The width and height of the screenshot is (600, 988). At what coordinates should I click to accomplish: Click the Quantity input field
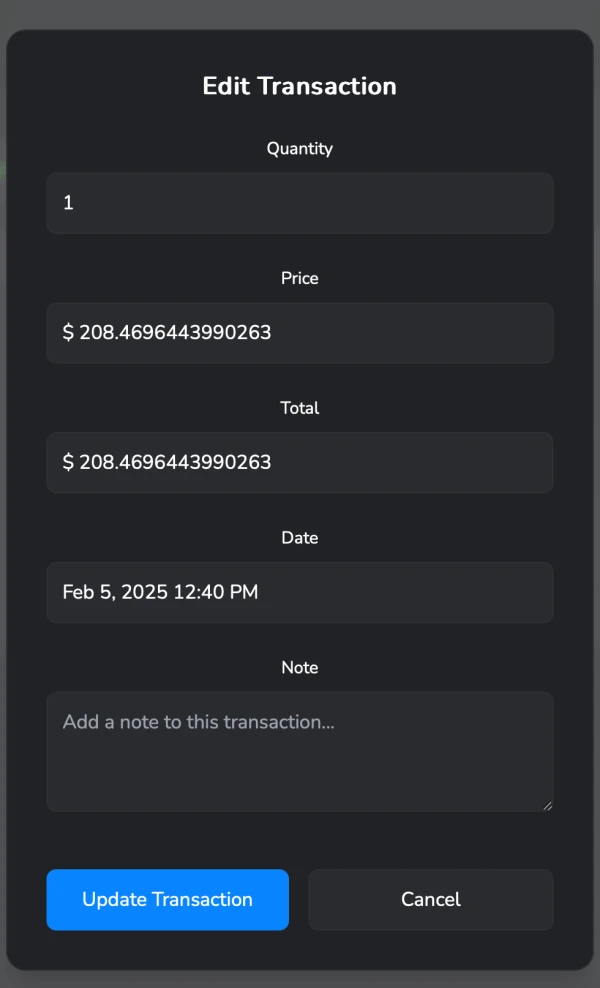pyautogui.click(x=300, y=202)
